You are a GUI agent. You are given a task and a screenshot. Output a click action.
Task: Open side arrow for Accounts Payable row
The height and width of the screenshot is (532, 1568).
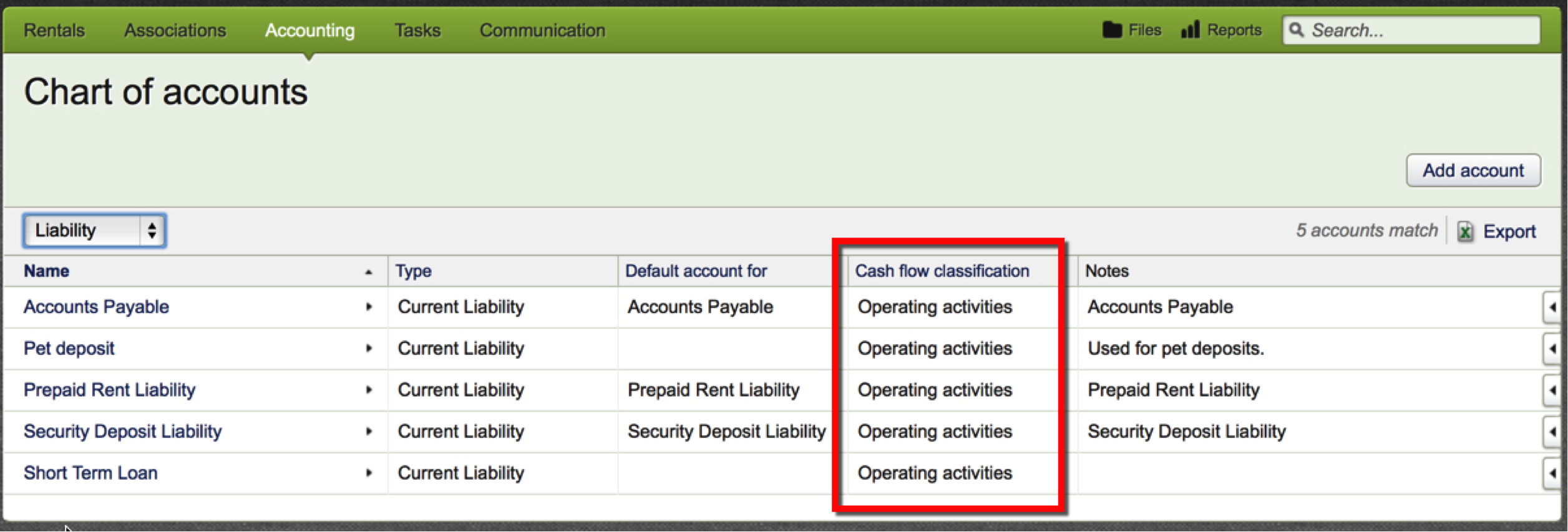tap(1552, 307)
